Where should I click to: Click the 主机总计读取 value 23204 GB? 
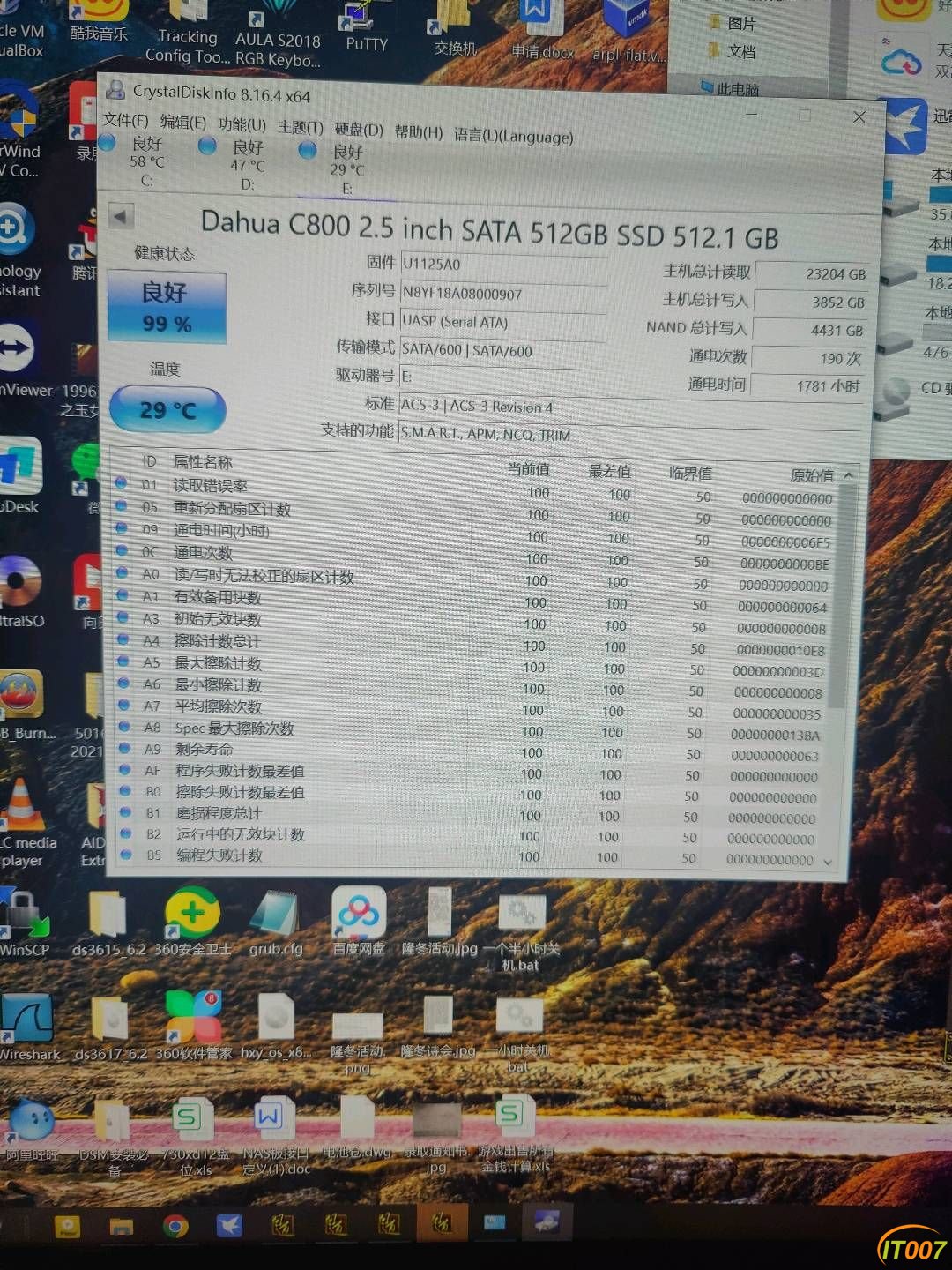[x=811, y=274]
